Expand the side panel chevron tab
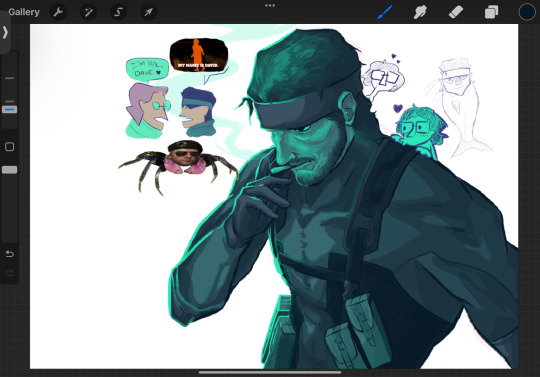This screenshot has height=377, width=540. [x=5, y=32]
